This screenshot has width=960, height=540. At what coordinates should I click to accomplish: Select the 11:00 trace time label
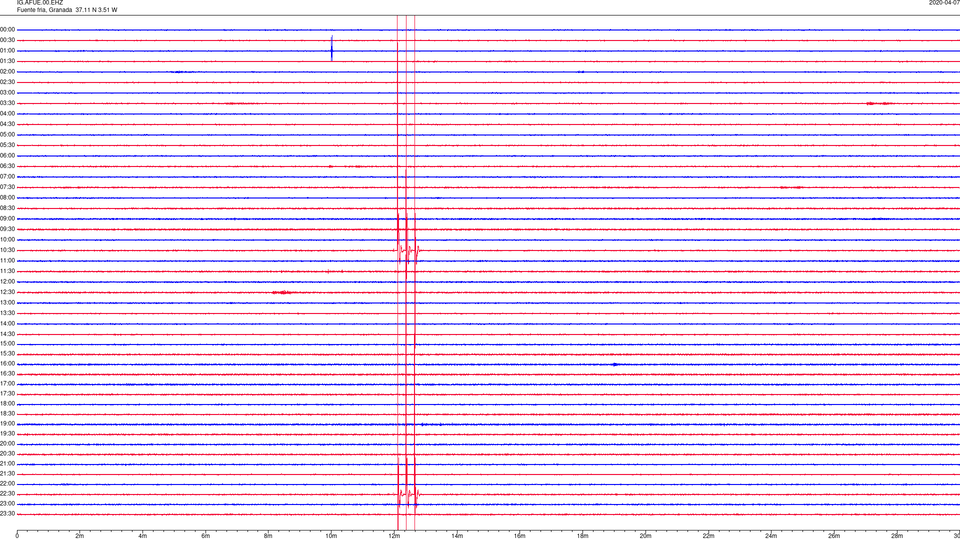click(7, 260)
